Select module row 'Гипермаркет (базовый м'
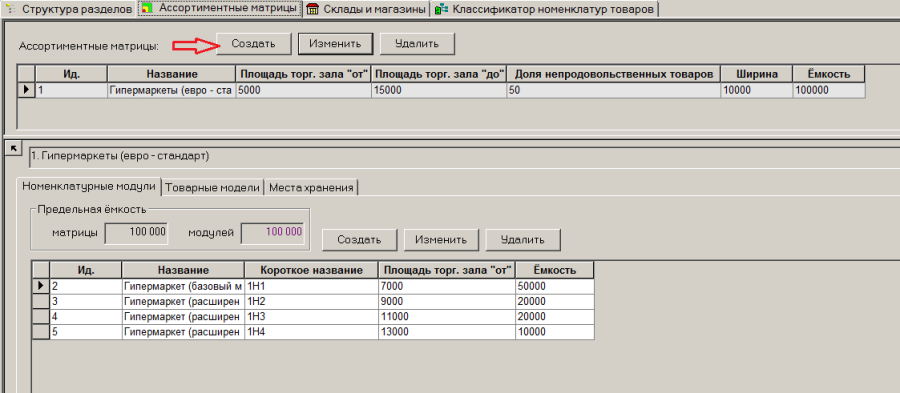Image resolution: width=900 pixels, height=393 pixels. click(x=183, y=286)
